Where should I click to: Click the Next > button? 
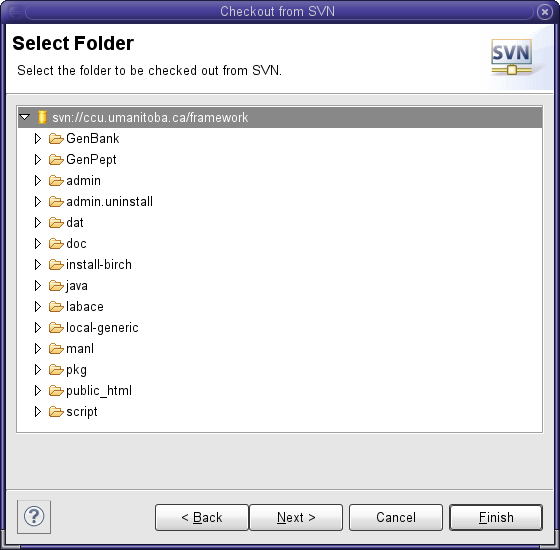[x=296, y=517]
